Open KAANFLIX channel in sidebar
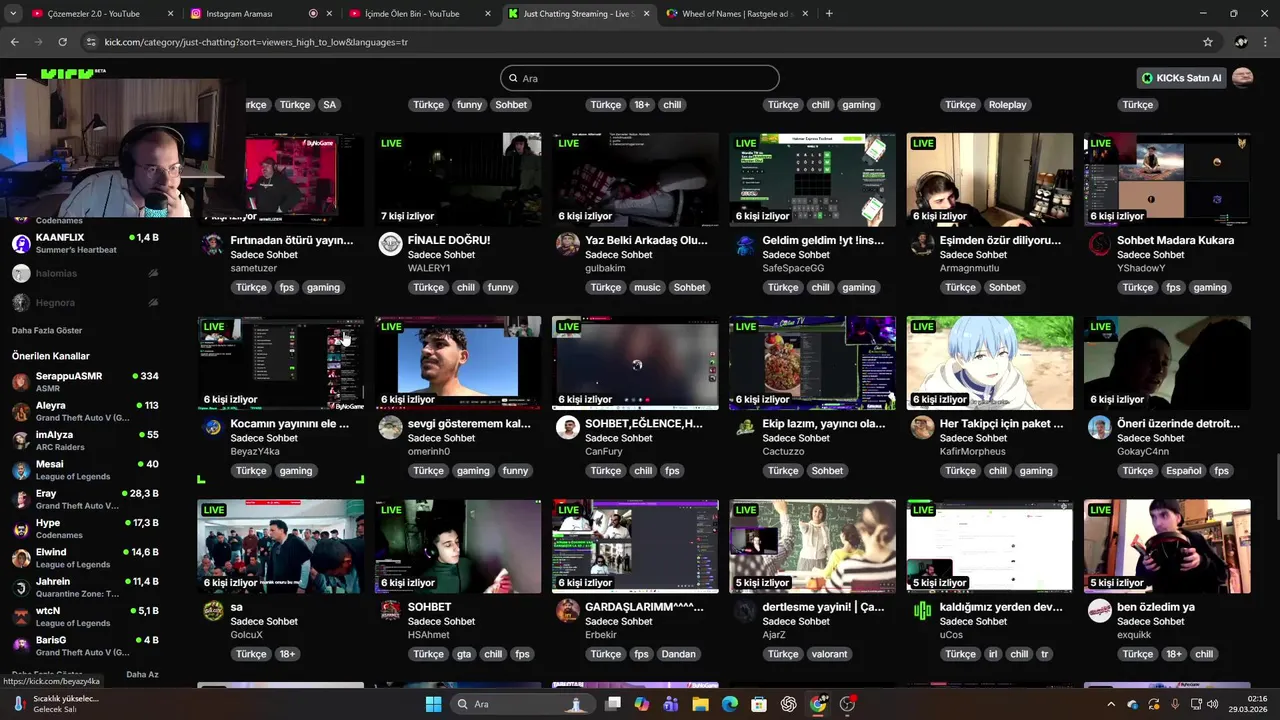This screenshot has width=1280, height=720. point(85,243)
